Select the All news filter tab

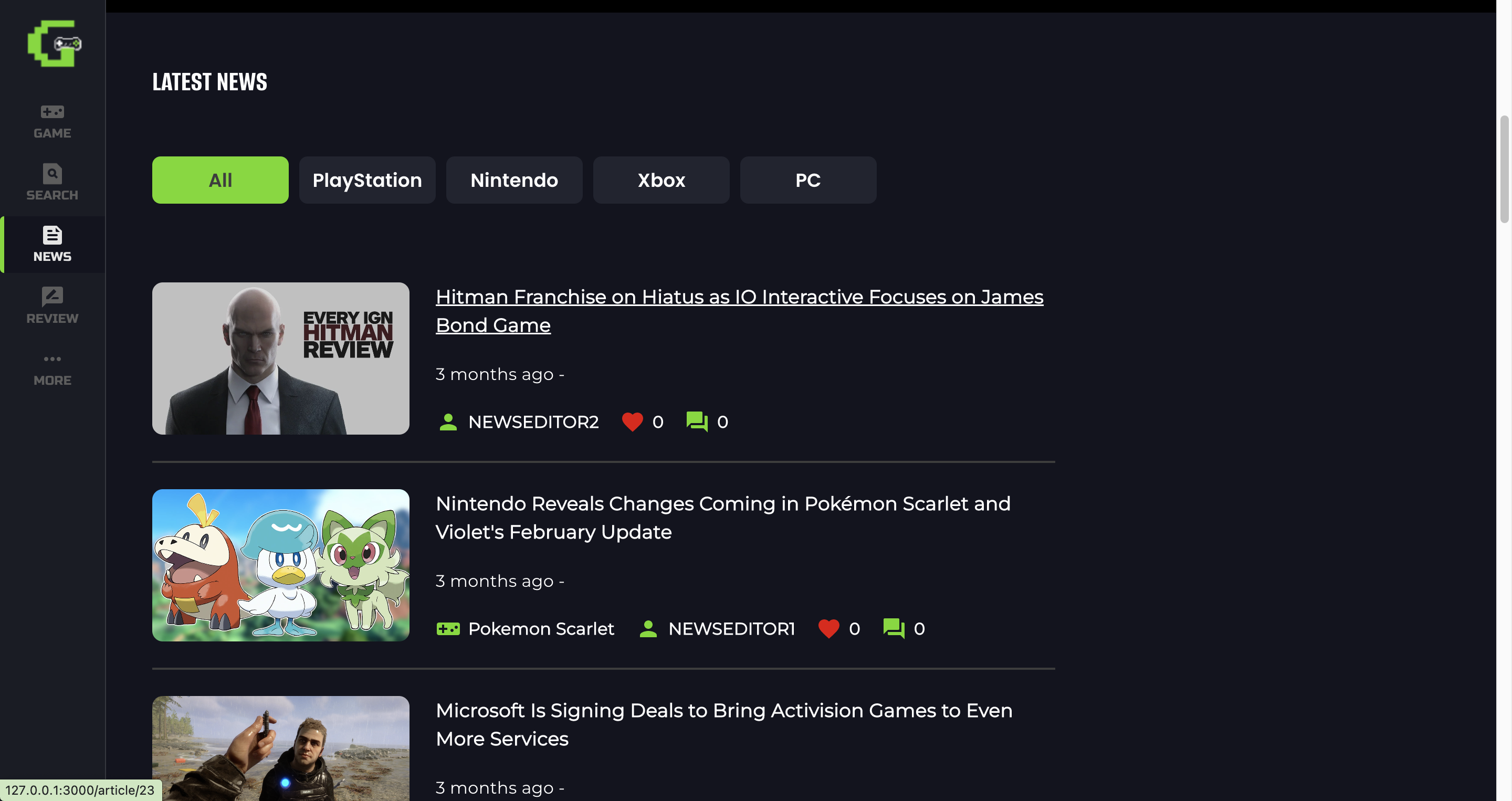pos(220,180)
